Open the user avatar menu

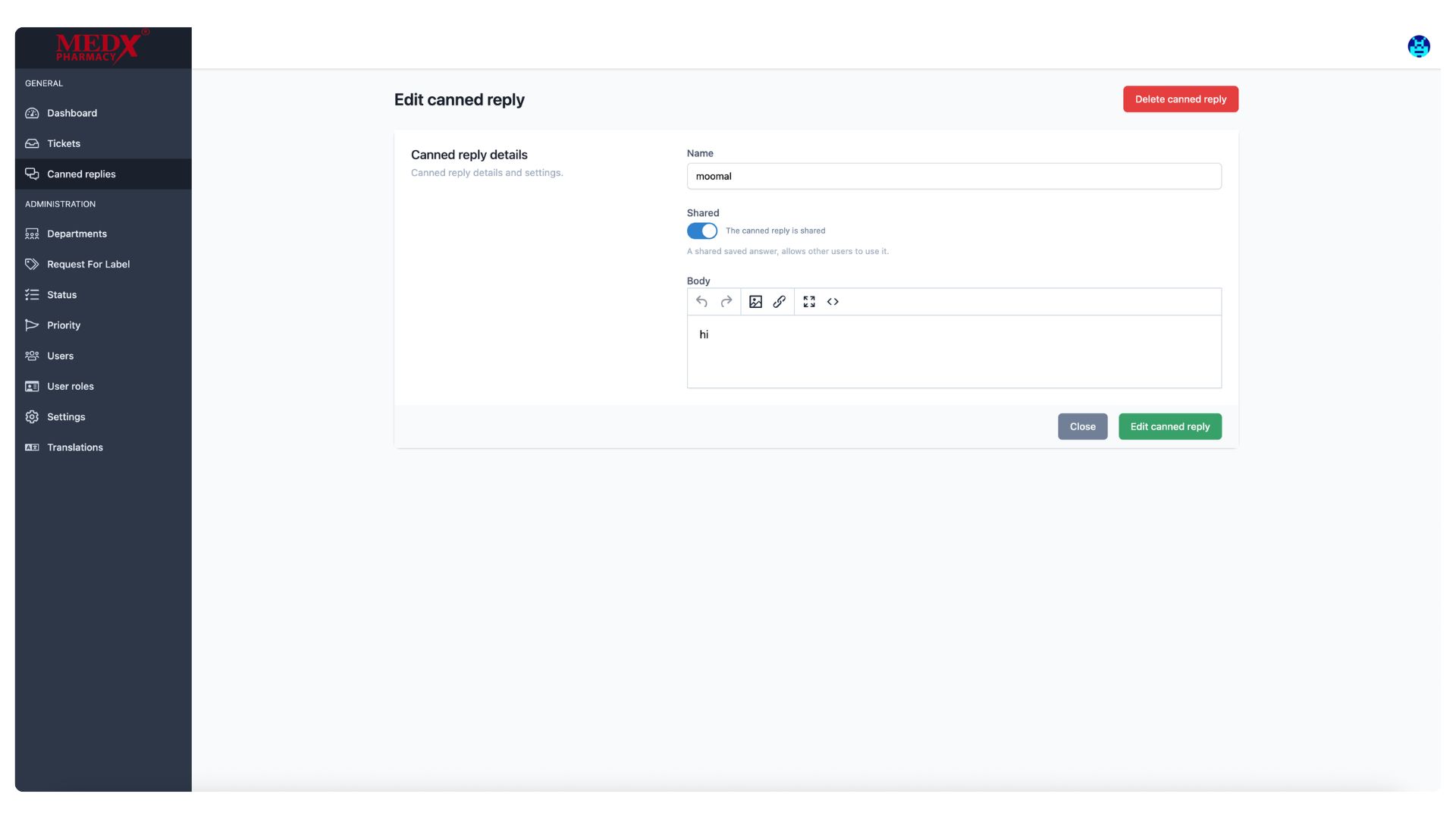pos(1418,46)
